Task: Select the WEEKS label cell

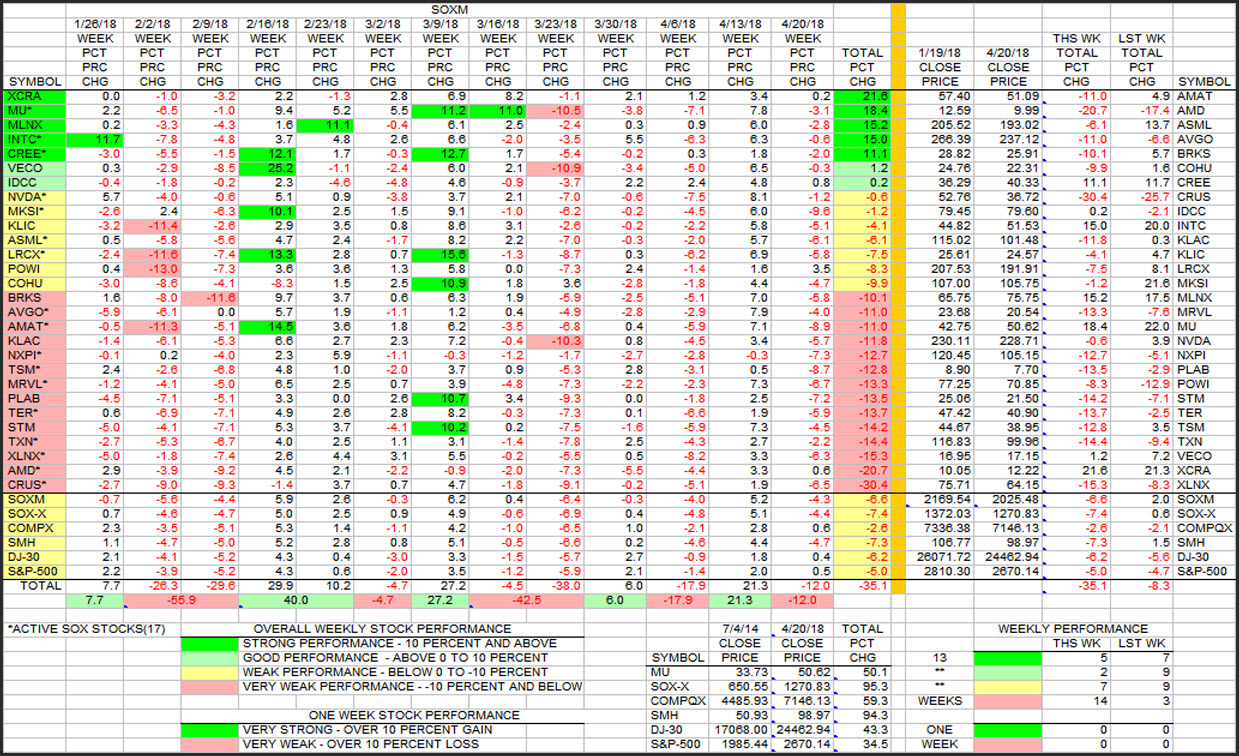Action: [x=940, y=701]
